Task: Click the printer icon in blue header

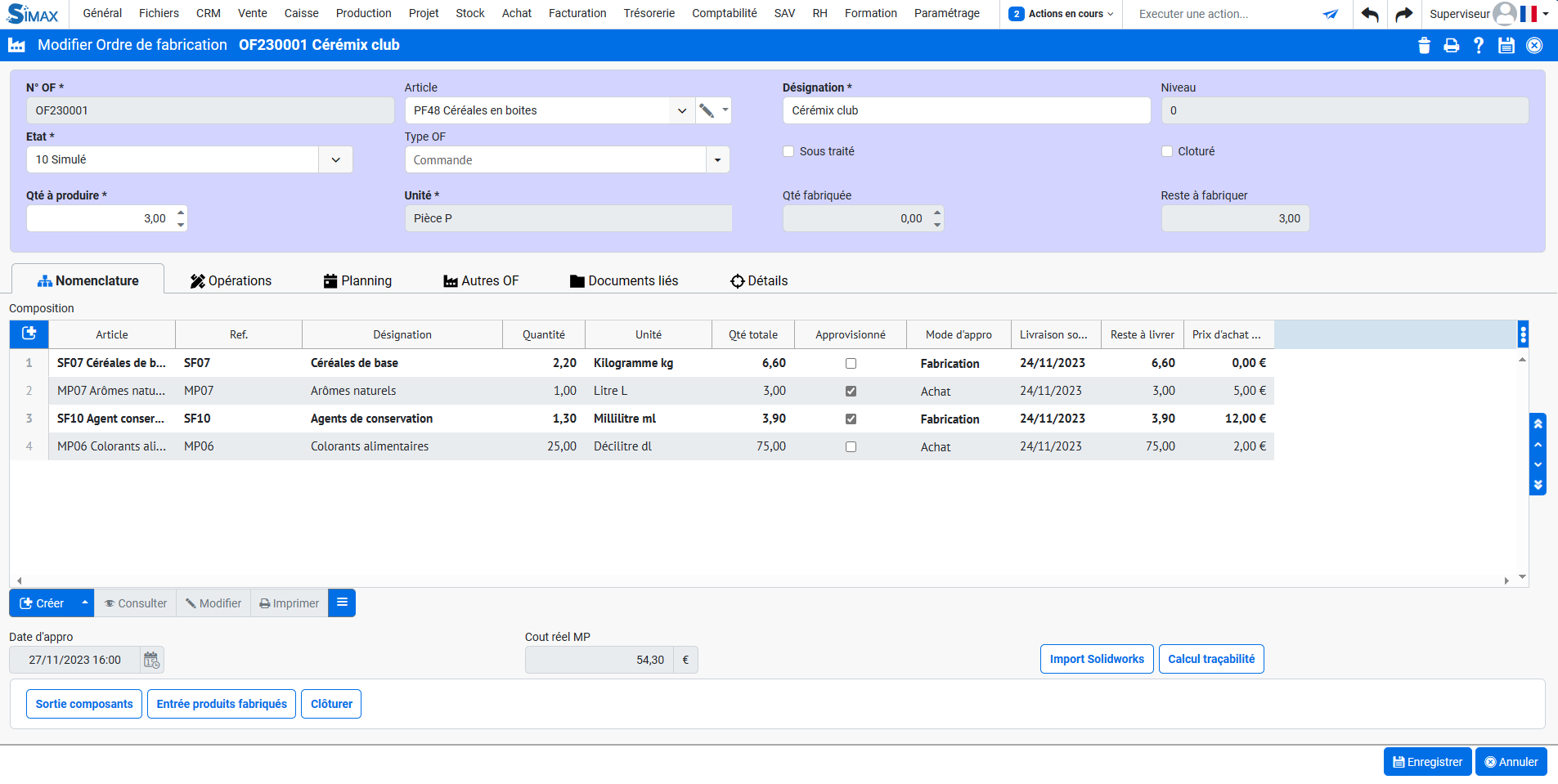Action: 1451,46
